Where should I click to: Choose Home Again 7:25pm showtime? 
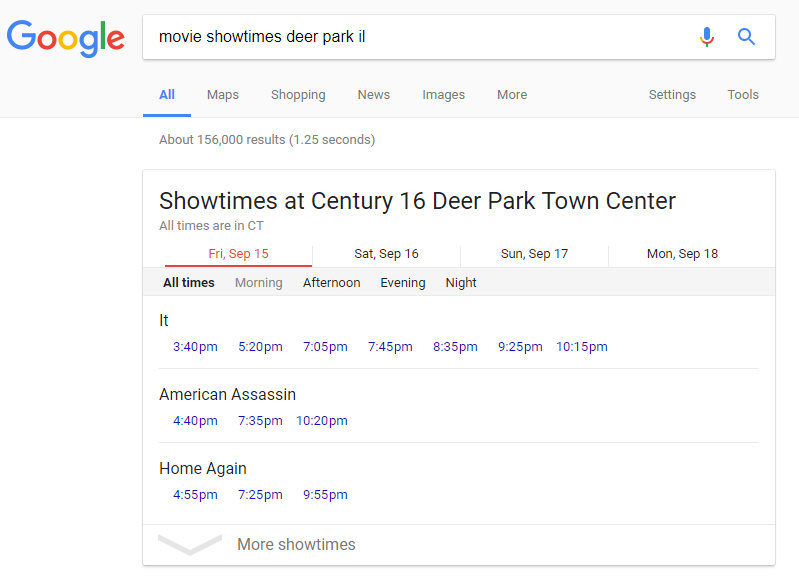coord(260,495)
